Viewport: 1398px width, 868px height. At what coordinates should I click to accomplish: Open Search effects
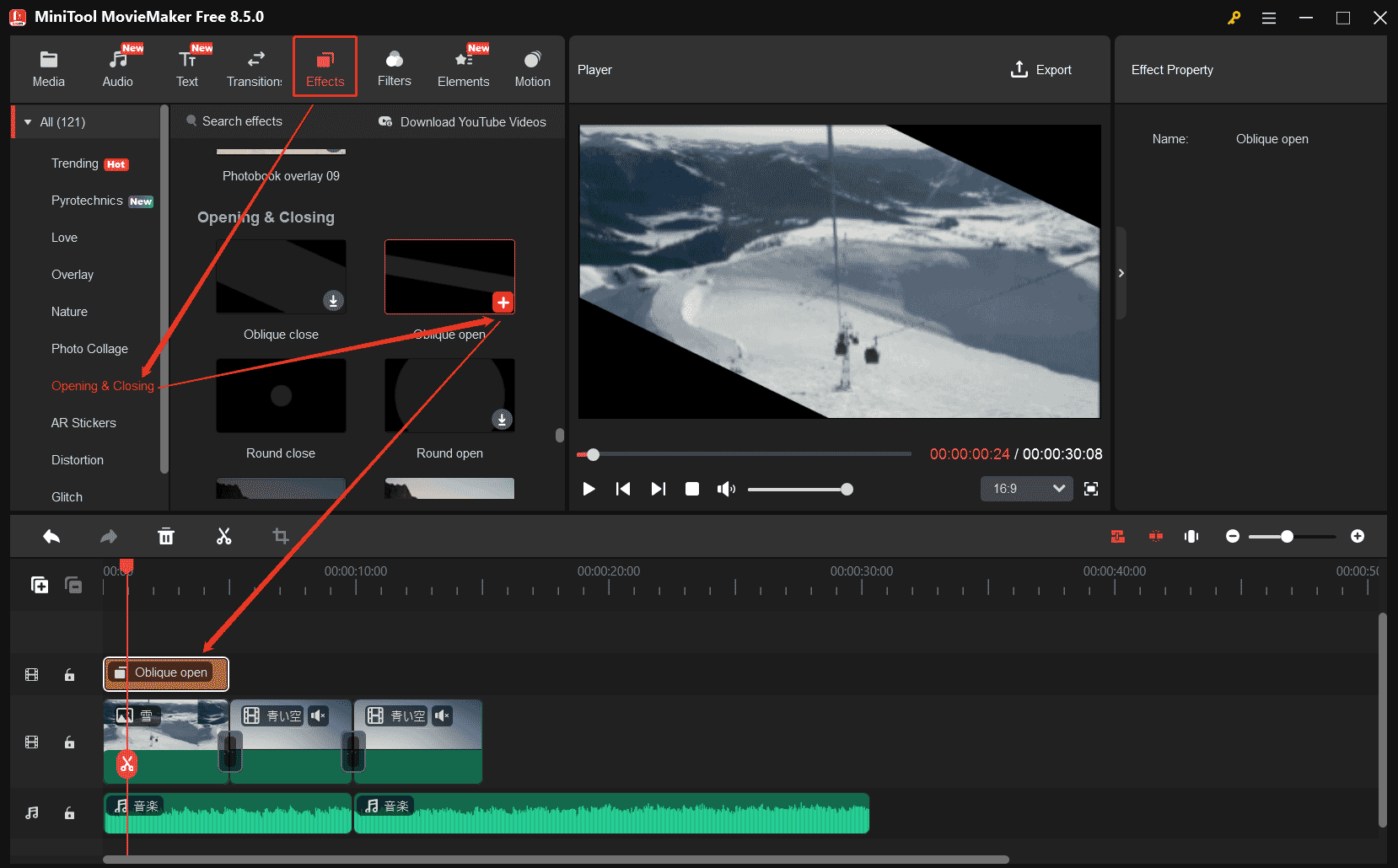pyautogui.click(x=240, y=121)
